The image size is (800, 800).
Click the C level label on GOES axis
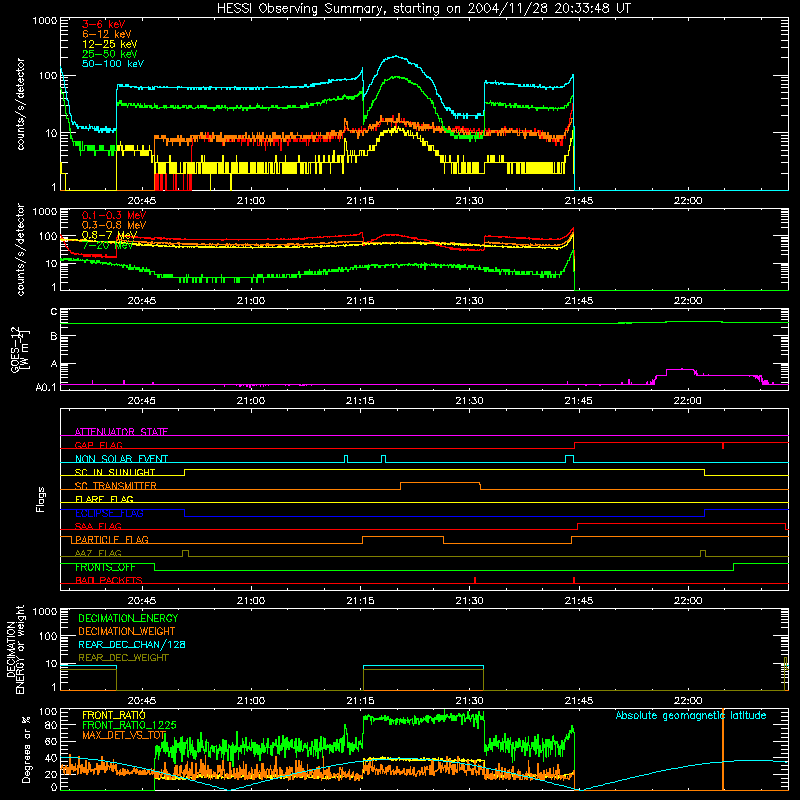pos(54,311)
